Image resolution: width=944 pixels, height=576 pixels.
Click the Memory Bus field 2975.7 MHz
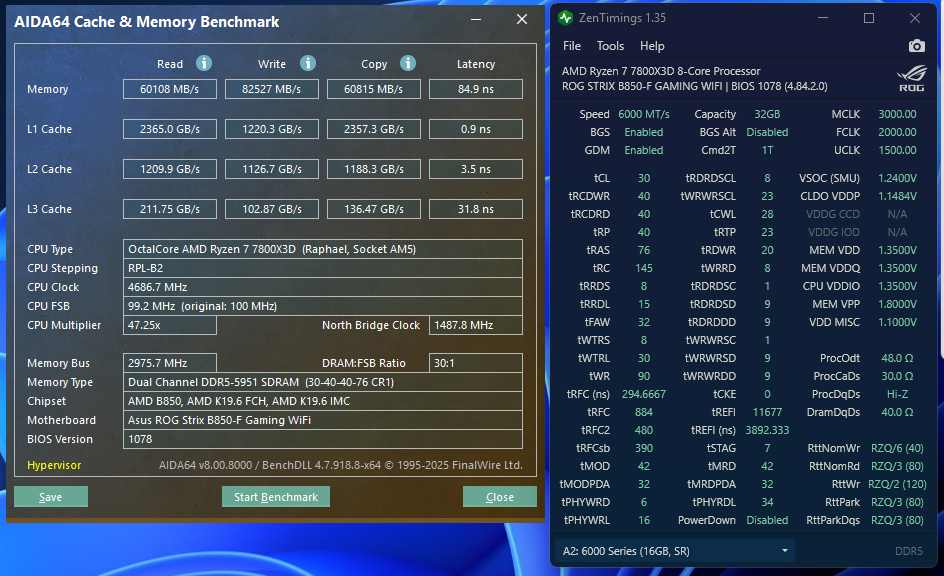pyautogui.click(x=170, y=363)
